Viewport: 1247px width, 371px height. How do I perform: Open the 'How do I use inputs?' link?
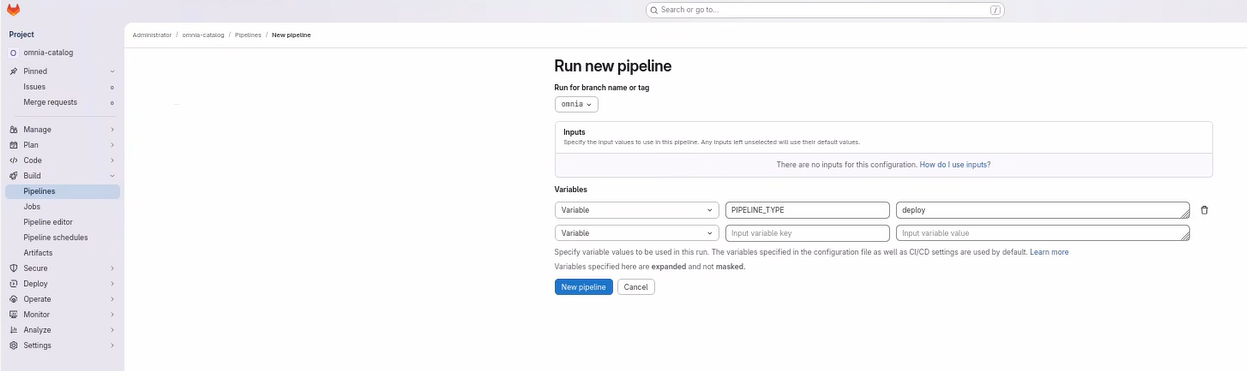click(955, 164)
